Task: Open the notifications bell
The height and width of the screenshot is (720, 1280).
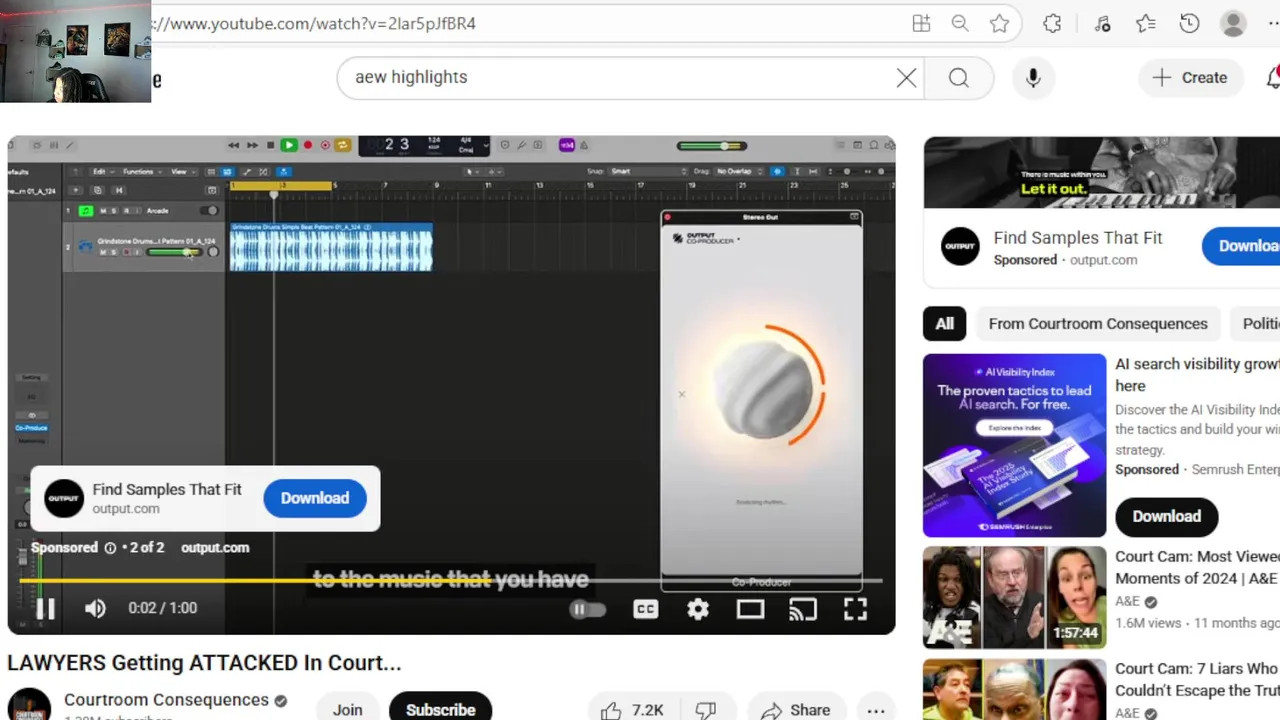Action: [1273, 77]
